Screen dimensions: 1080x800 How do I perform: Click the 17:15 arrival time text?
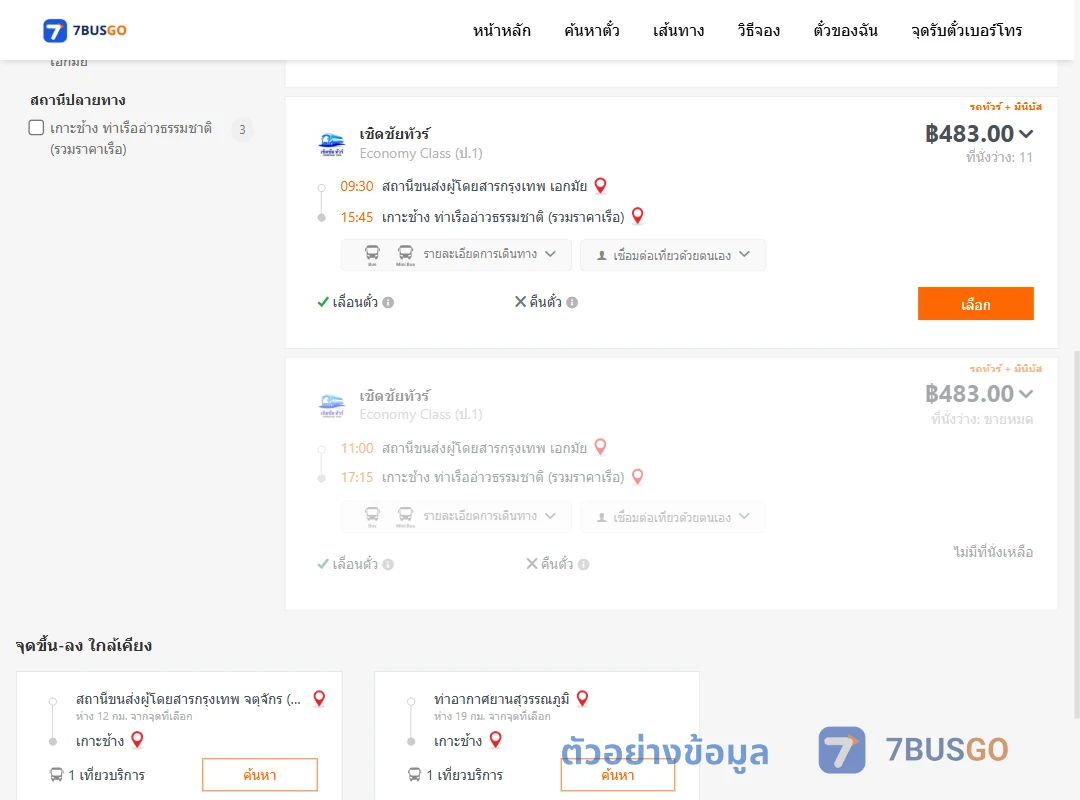click(x=357, y=477)
